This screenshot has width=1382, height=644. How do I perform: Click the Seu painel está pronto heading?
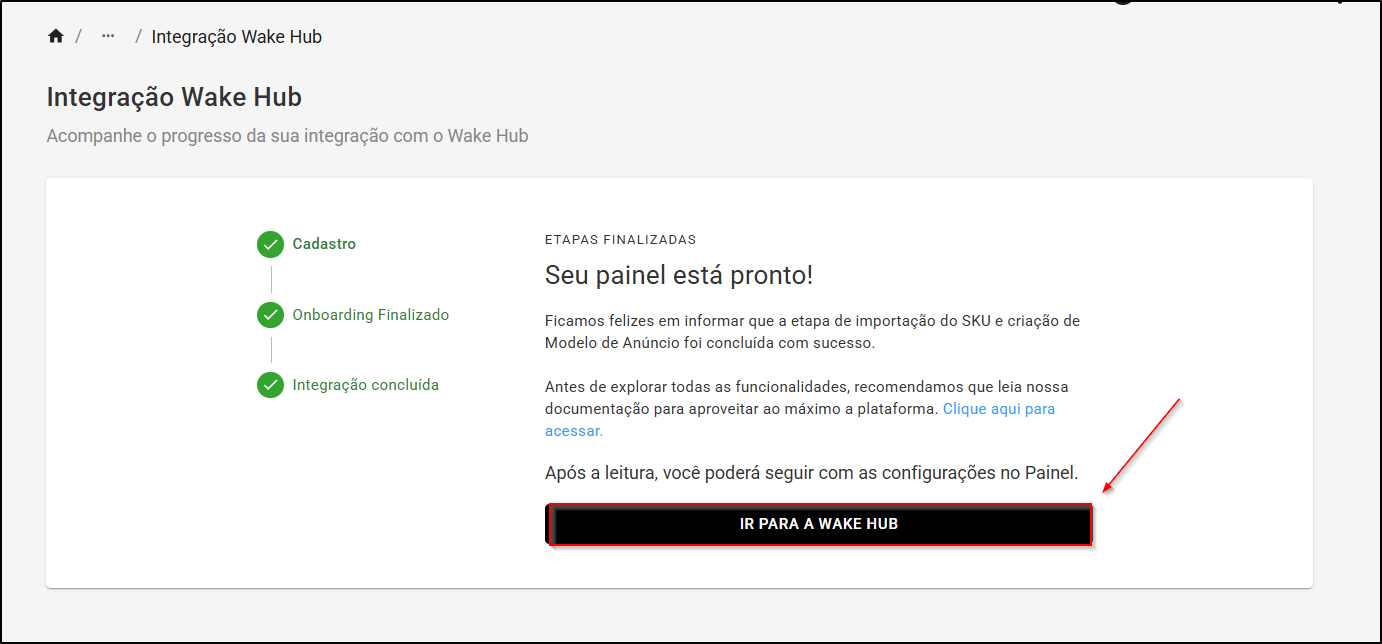tap(679, 275)
